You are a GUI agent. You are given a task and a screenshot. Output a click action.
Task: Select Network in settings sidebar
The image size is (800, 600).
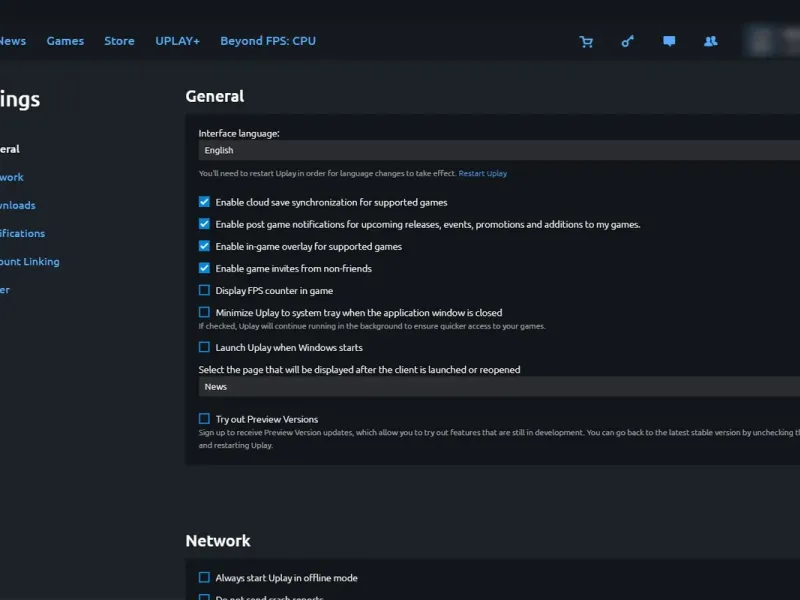[x=12, y=177]
